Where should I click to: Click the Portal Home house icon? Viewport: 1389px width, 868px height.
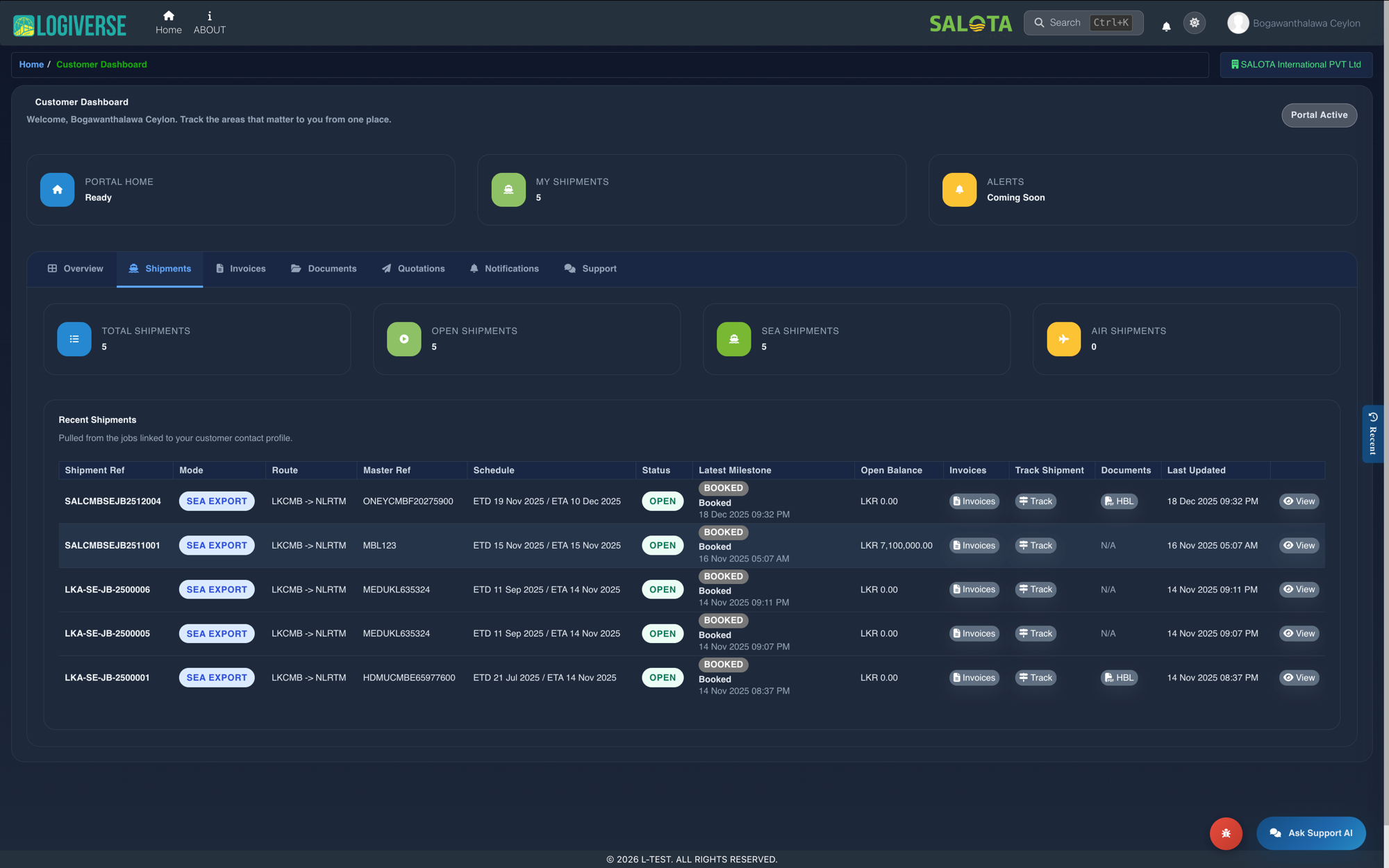pyautogui.click(x=57, y=190)
